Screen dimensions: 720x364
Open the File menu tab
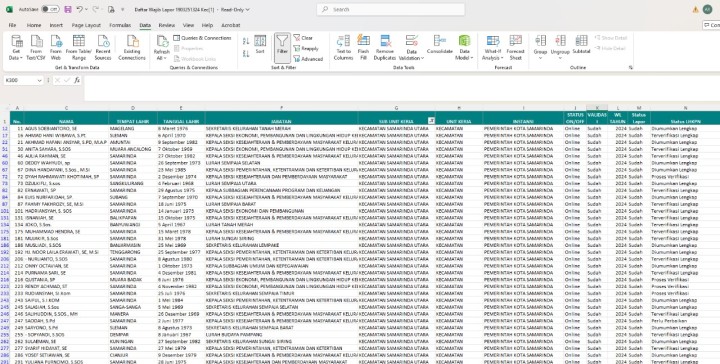(12, 25)
